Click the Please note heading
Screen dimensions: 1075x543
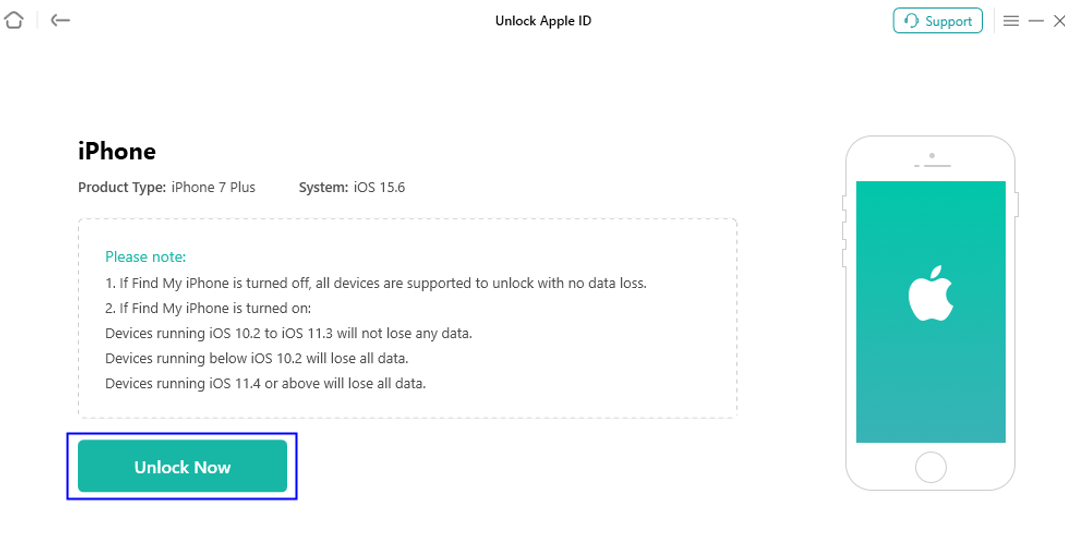click(145, 257)
